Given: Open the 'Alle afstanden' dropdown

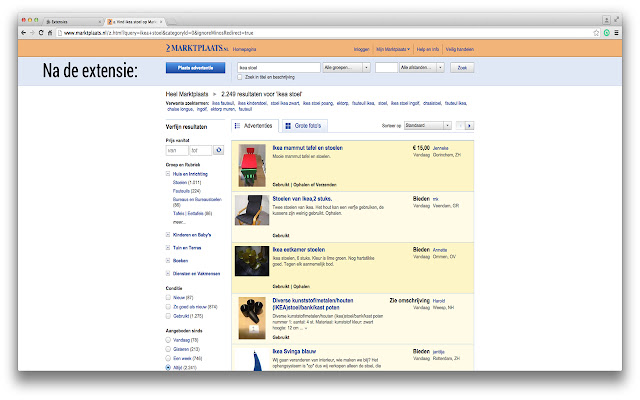Looking at the screenshot, I should (422, 67).
